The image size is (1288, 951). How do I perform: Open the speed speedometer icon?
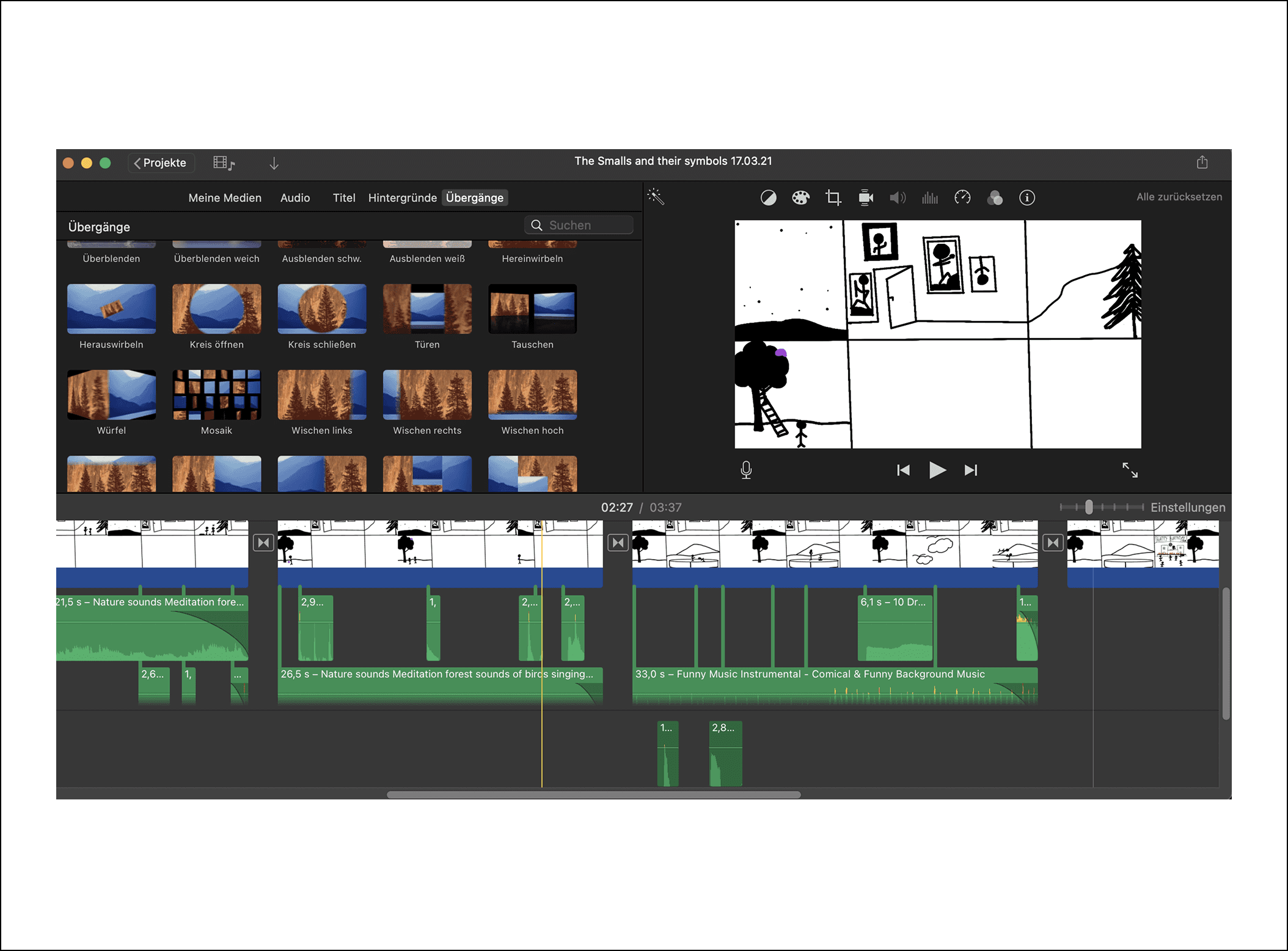tap(962, 197)
